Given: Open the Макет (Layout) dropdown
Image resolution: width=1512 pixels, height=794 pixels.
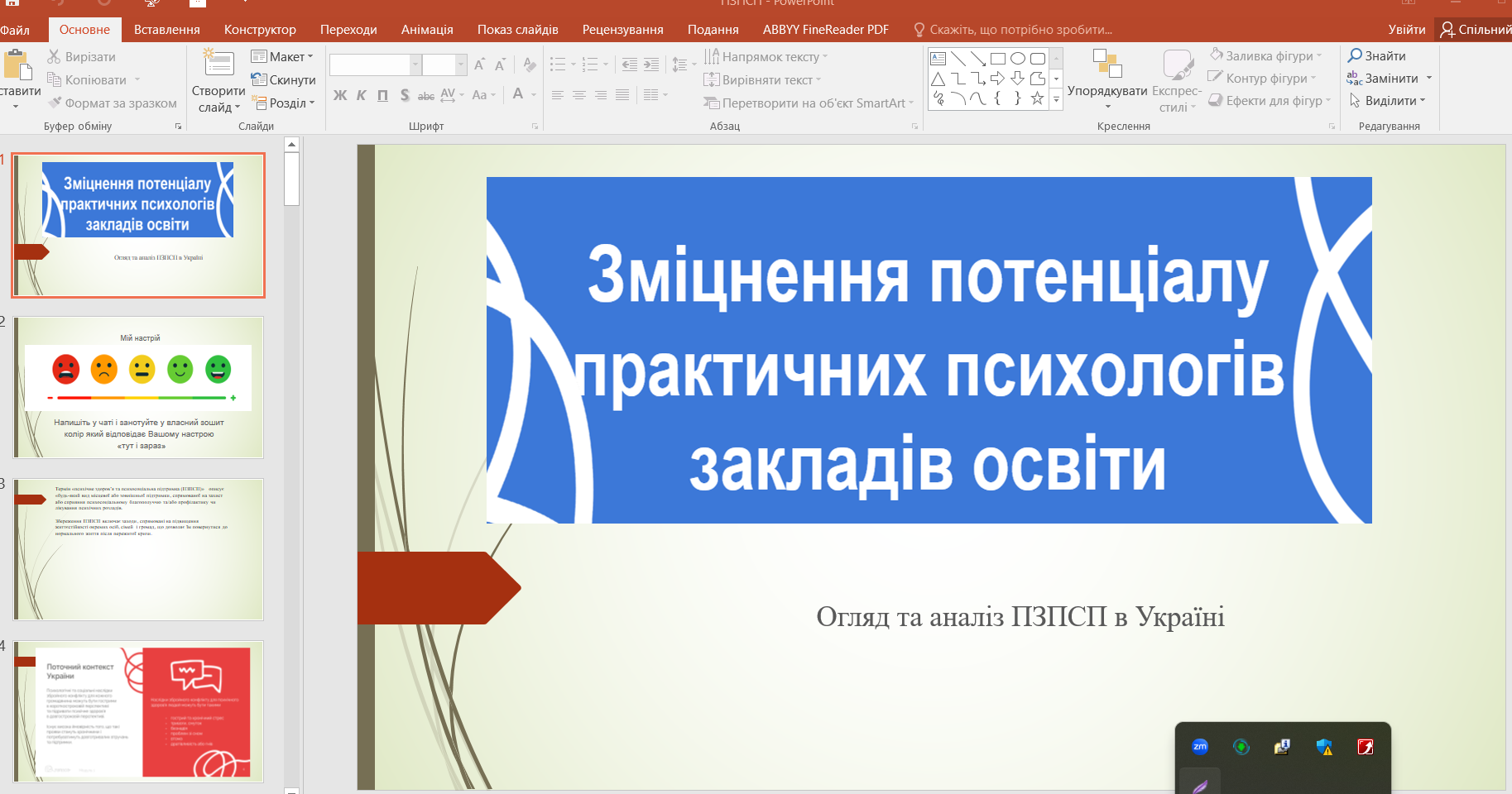Looking at the screenshot, I should 283,57.
